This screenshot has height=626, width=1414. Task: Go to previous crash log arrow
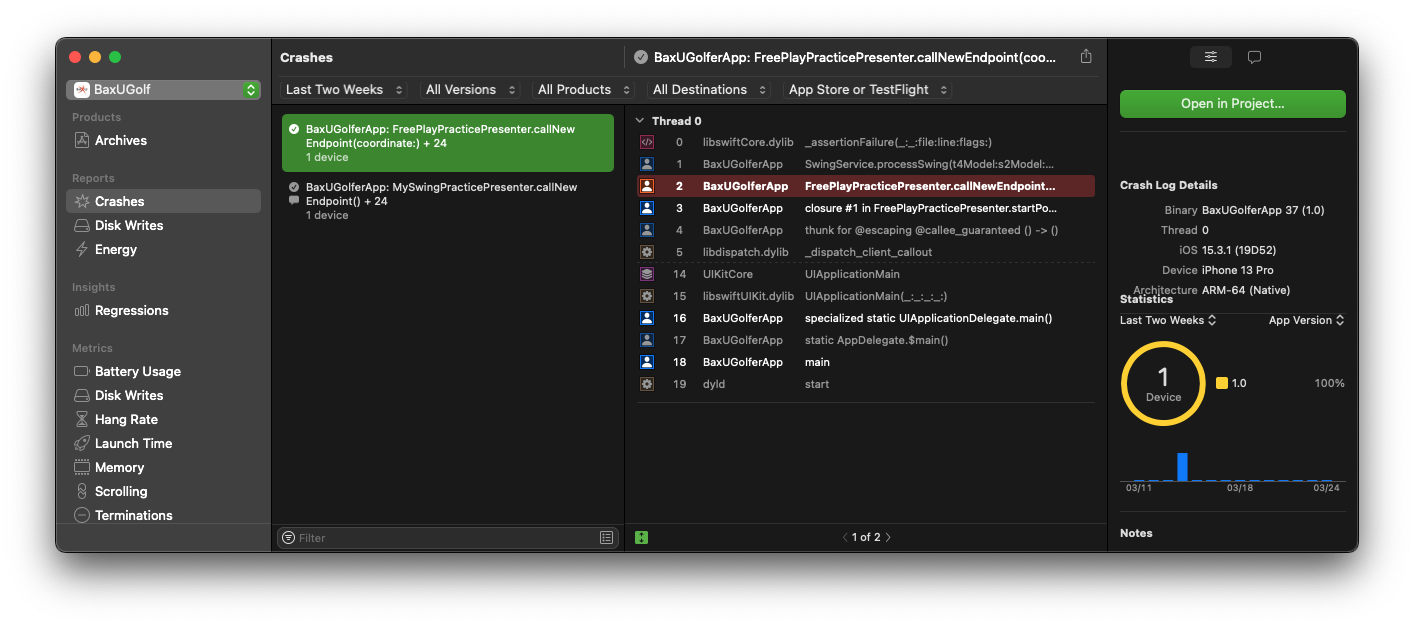[x=844, y=538]
